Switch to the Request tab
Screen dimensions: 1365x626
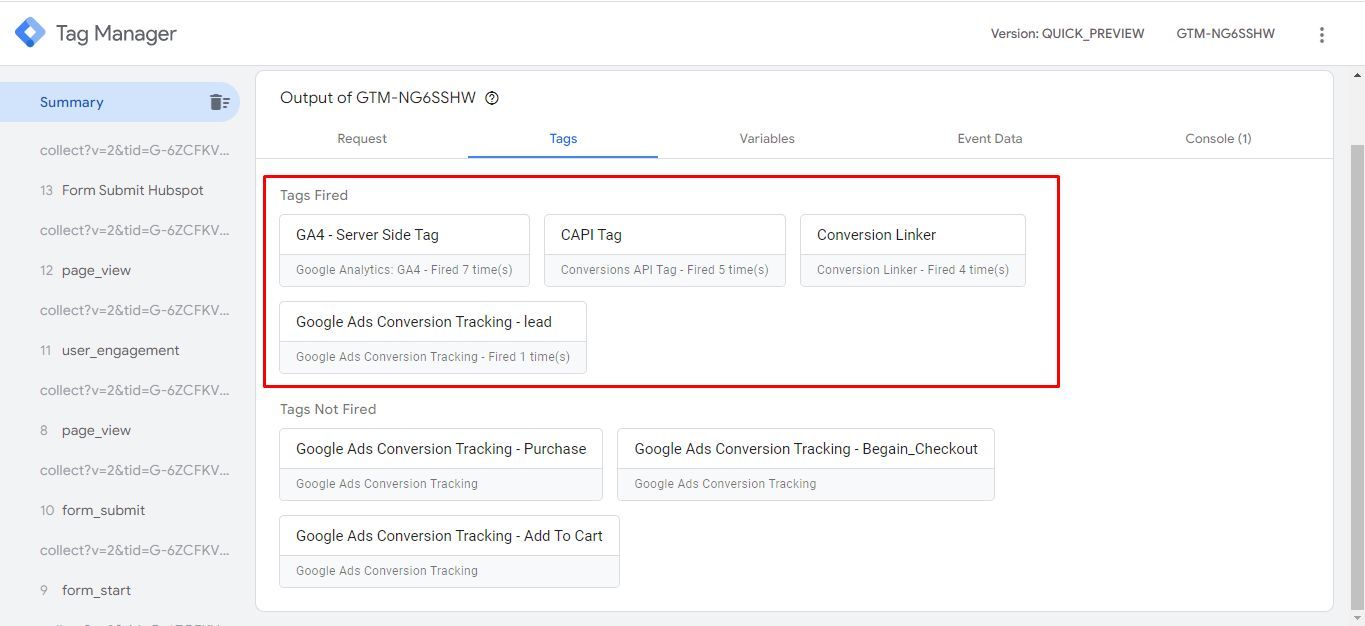(362, 139)
